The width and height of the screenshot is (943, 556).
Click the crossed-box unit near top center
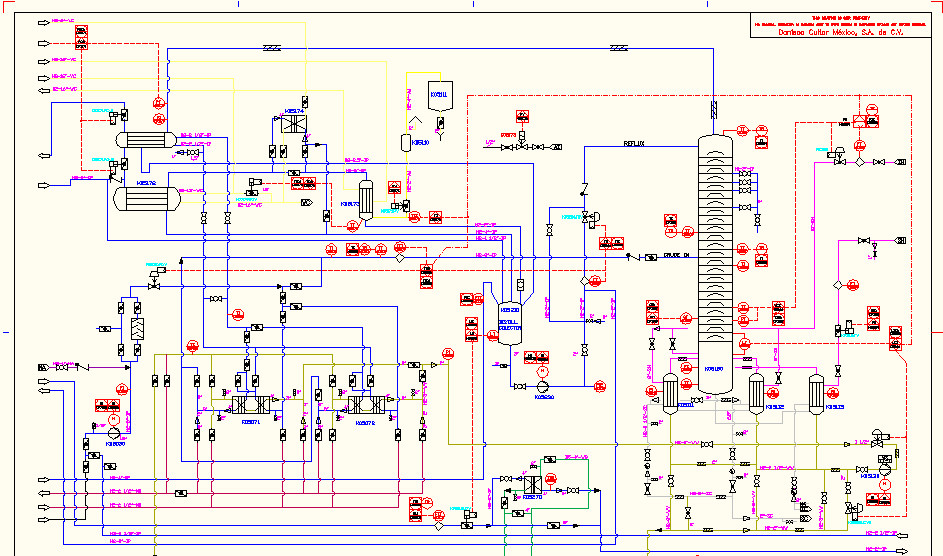point(293,124)
